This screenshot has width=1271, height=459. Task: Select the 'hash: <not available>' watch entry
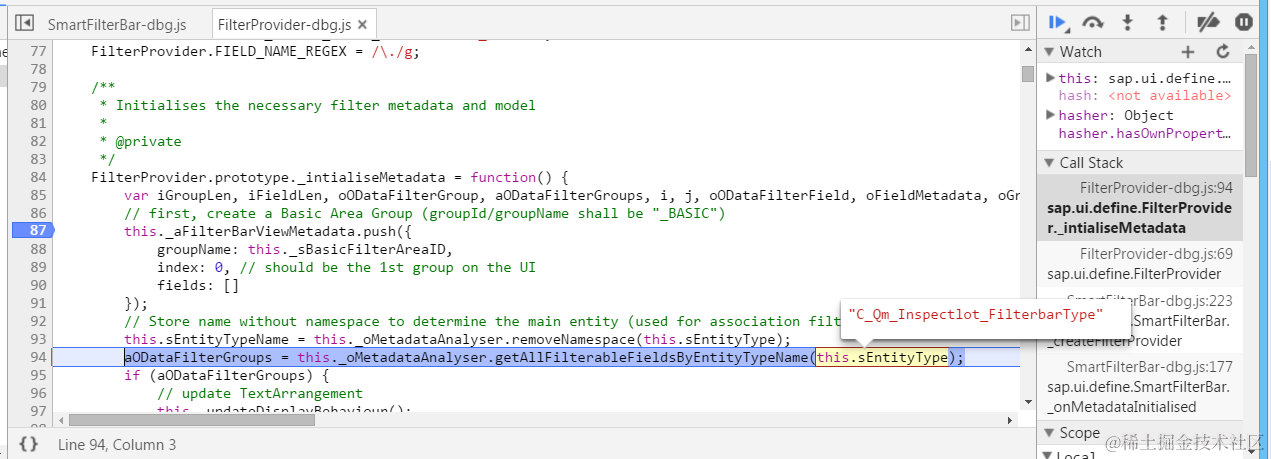(x=1144, y=96)
